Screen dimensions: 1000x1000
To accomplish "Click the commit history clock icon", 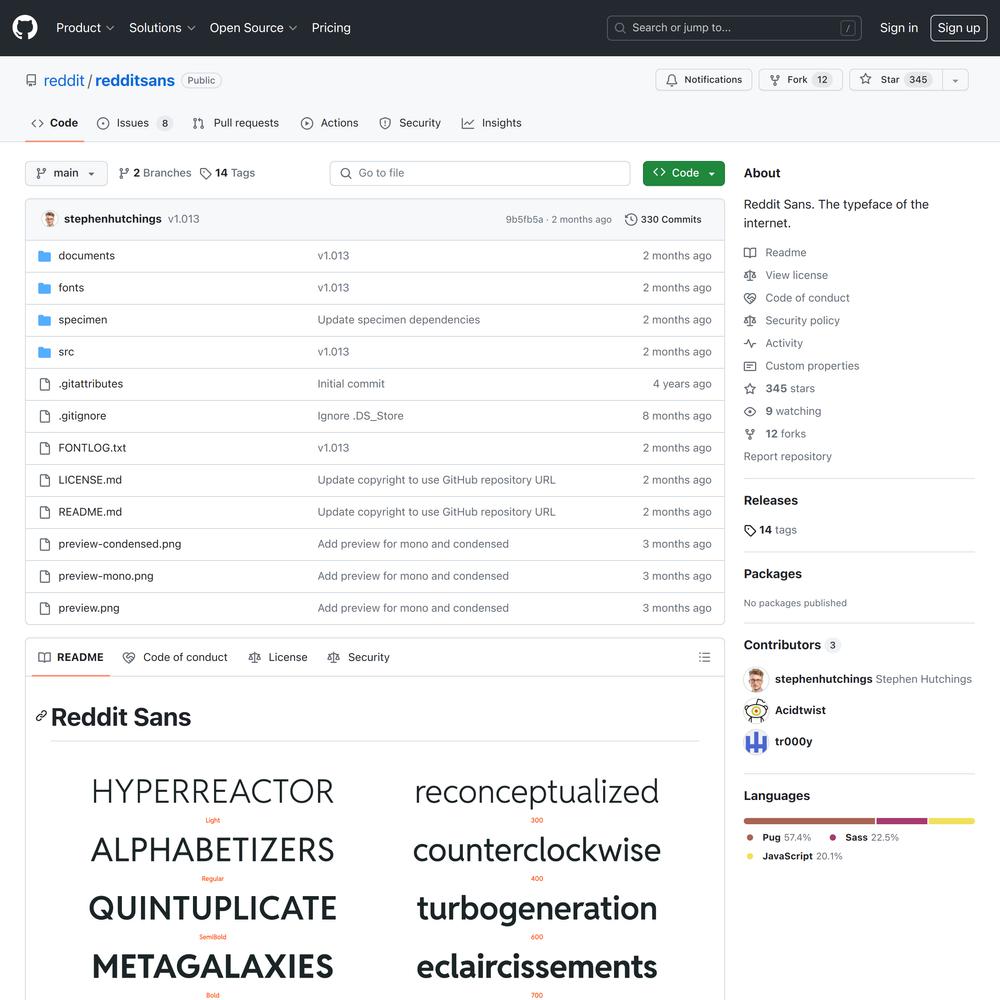I will (x=631, y=219).
